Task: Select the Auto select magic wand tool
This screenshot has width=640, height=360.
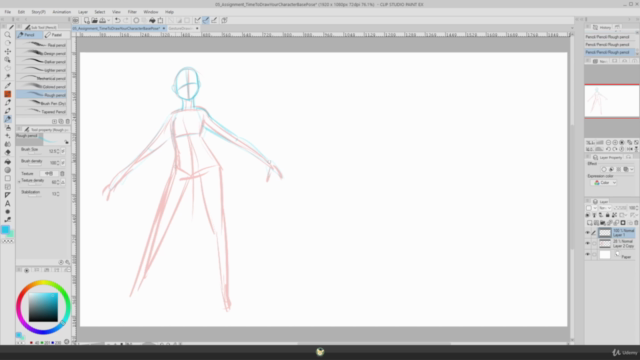Action: point(7,77)
